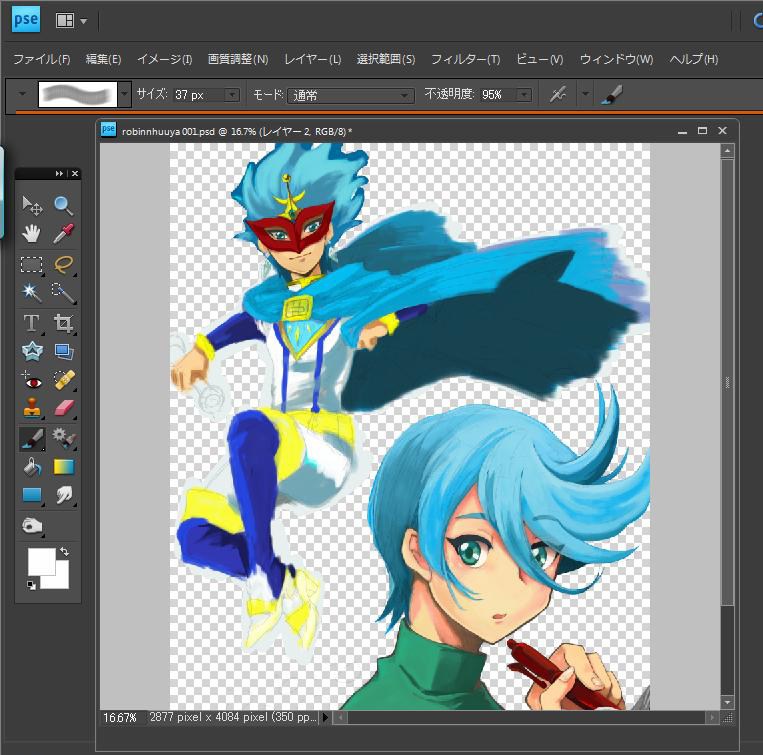
Task: Select the Hand tool
Action: 32,234
